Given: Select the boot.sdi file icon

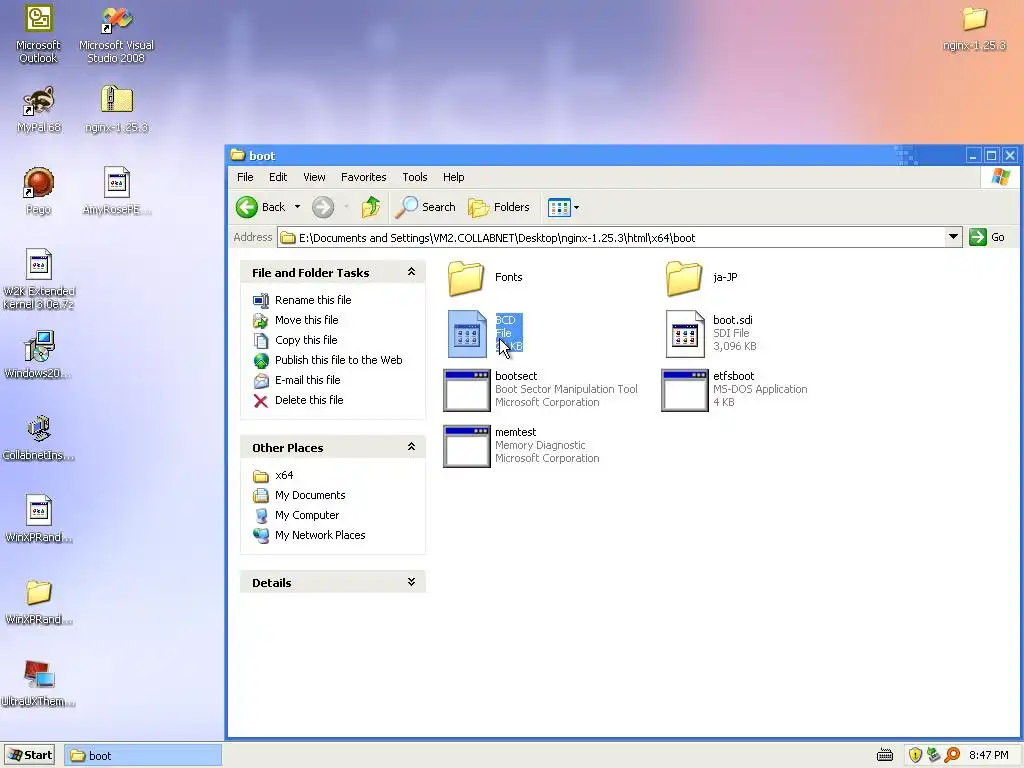Looking at the screenshot, I should [685, 334].
